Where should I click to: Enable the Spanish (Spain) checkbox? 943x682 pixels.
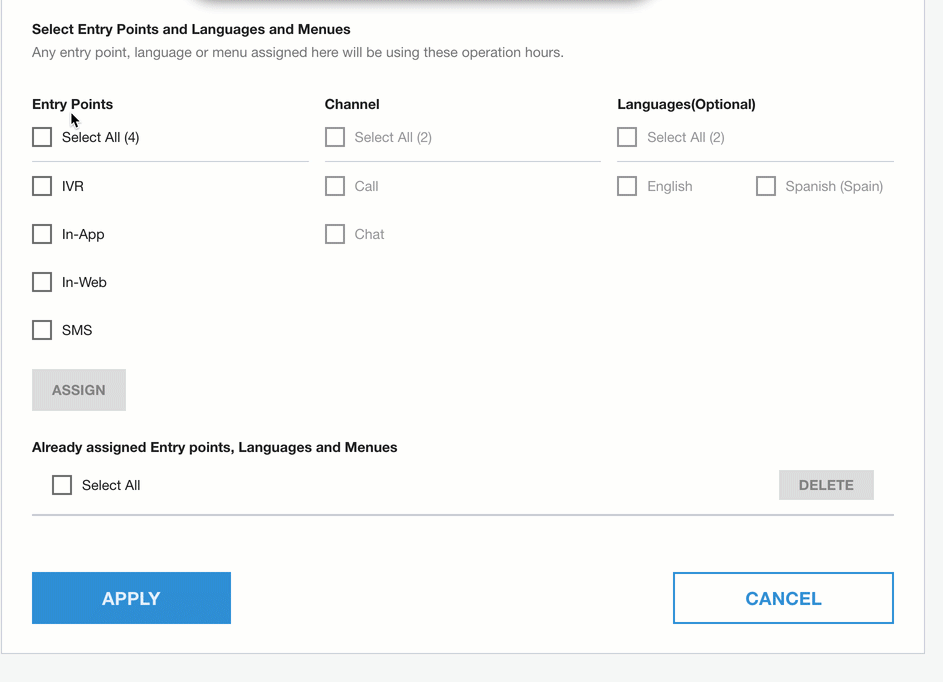coord(765,185)
